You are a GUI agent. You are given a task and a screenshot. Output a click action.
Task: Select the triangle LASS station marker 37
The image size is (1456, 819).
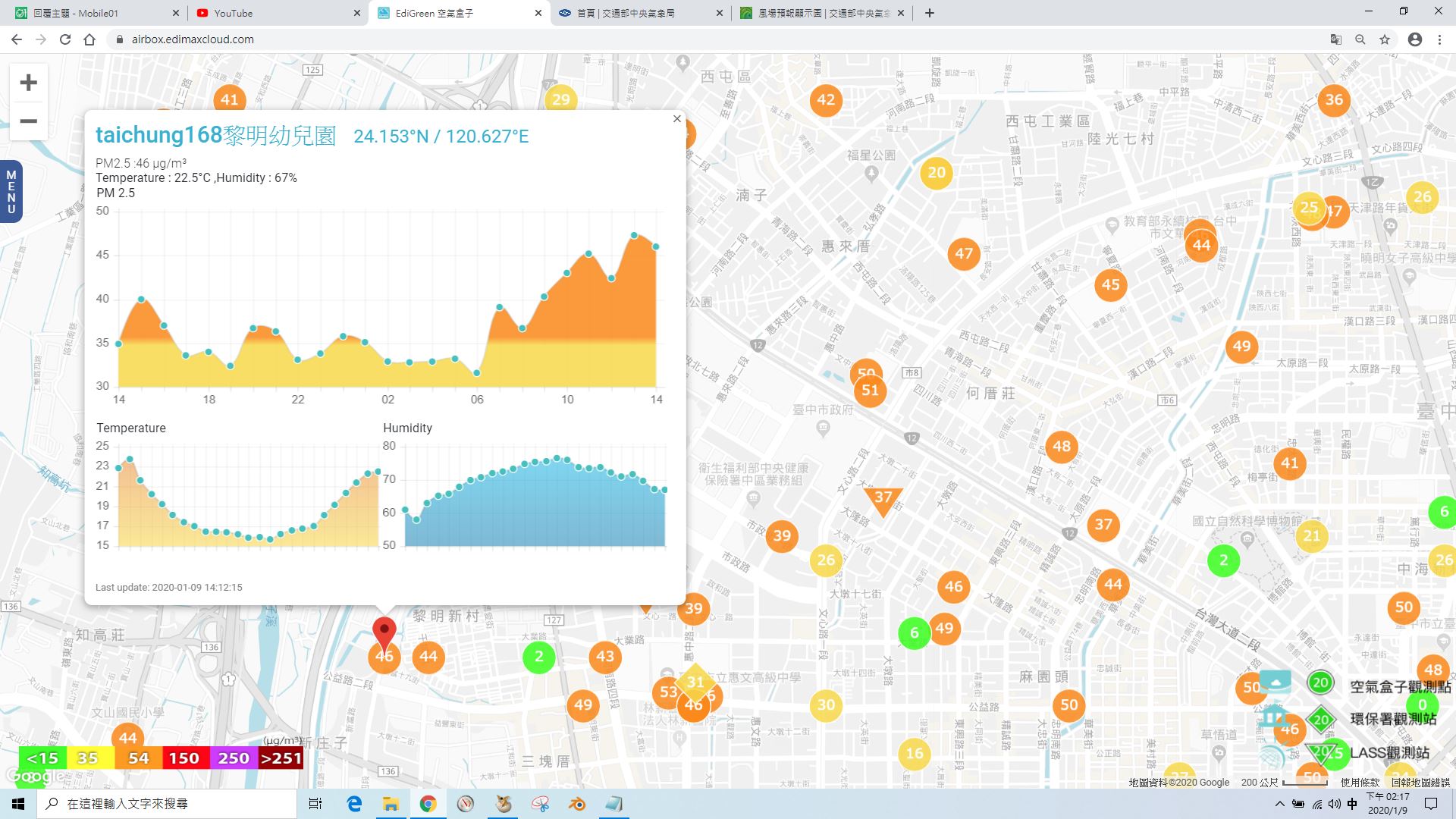[883, 500]
